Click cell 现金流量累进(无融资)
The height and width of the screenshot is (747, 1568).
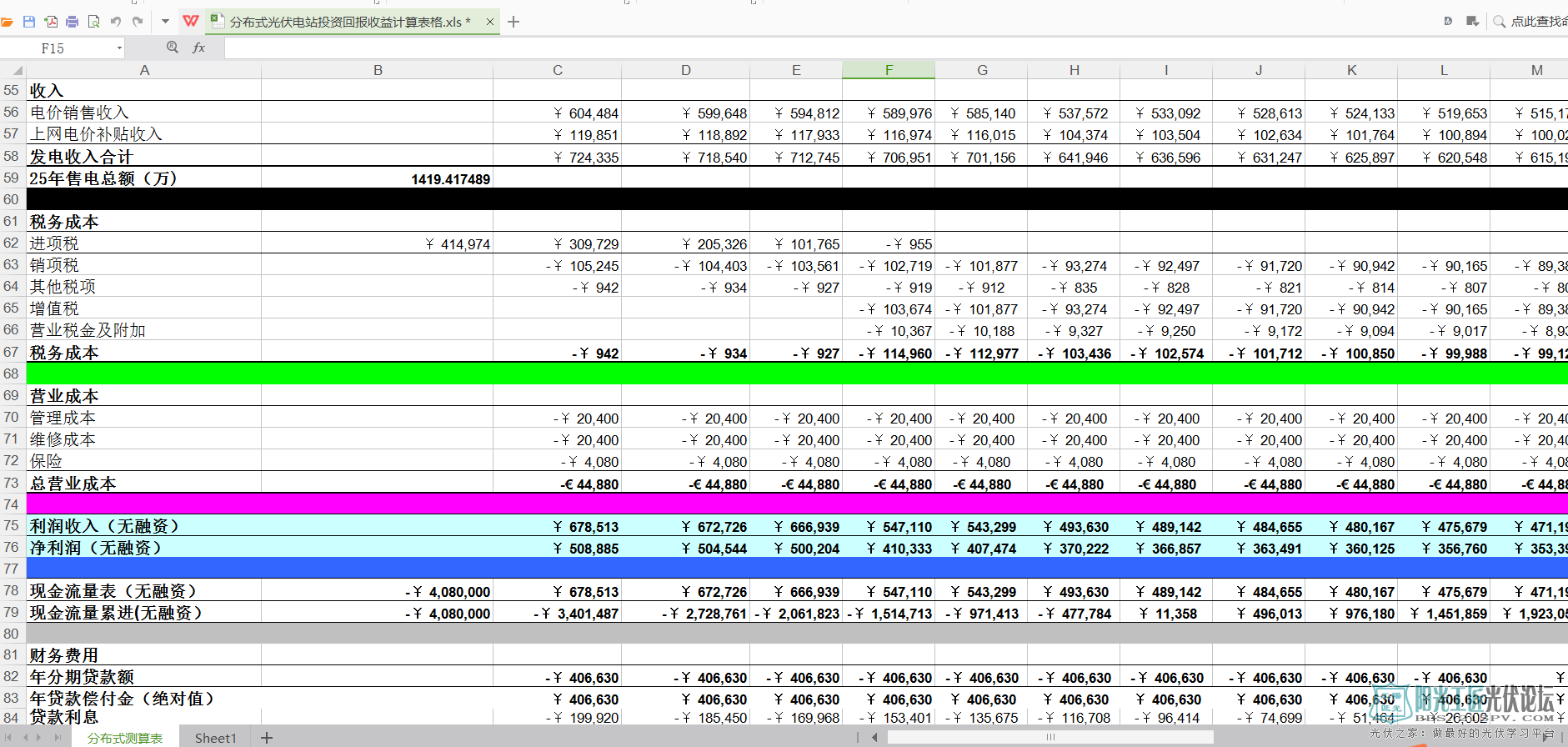[x=144, y=613]
